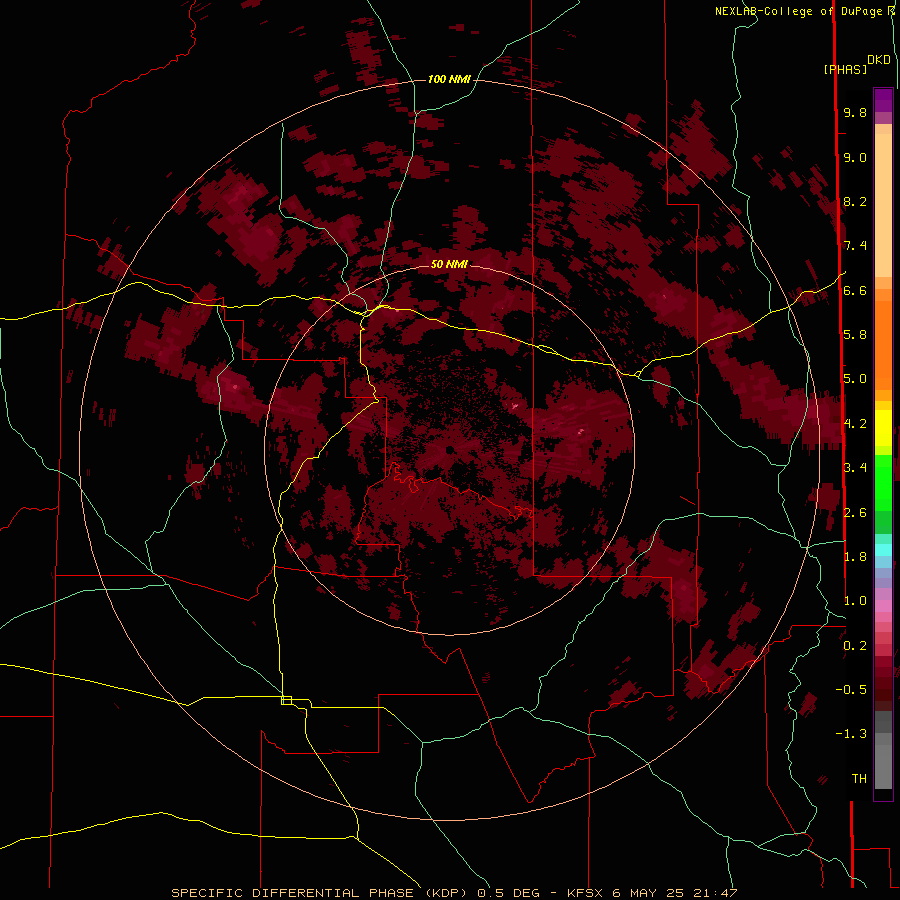Select the pink segment of the legend
The height and width of the screenshot is (900, 900).
tap(883, 606)
